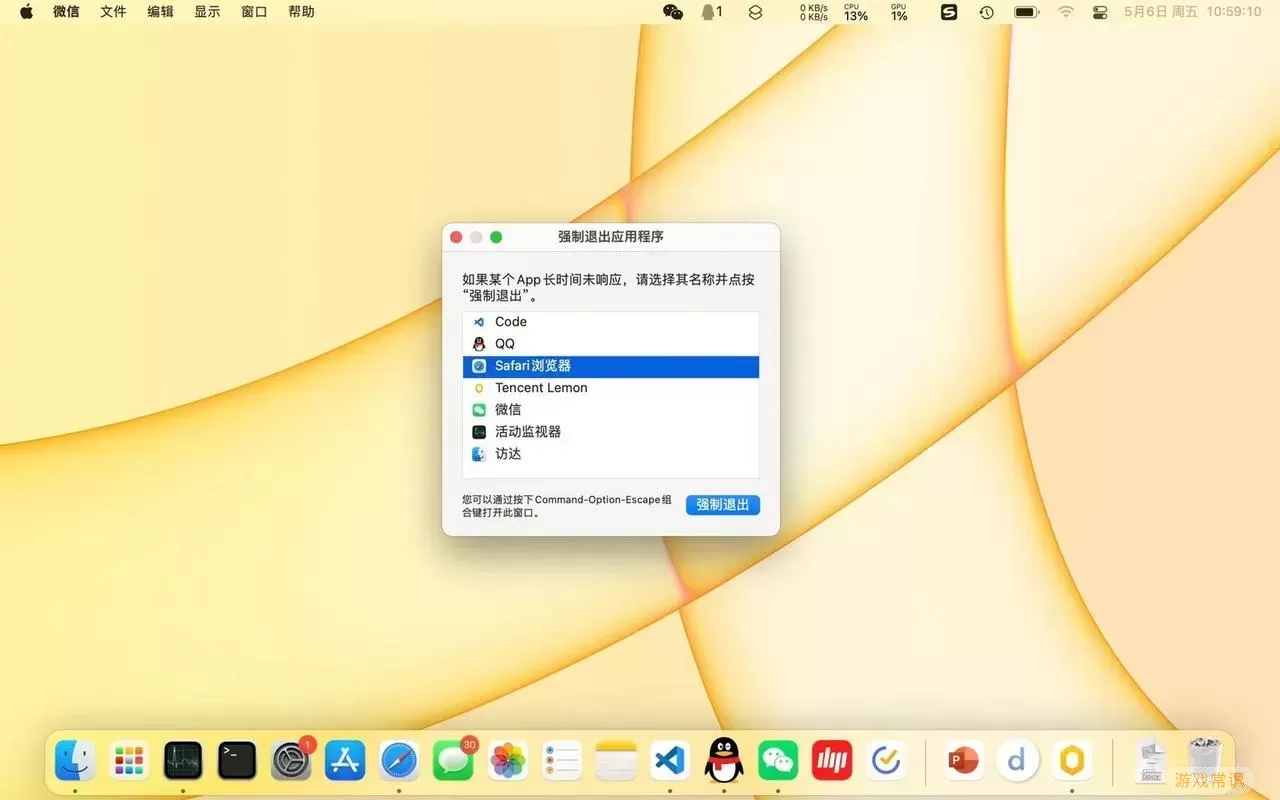The height and width of the screenshot is (800, 1280).
Task: Click the WeChat status icon in menu bar
Action: (x=673, y=12)
